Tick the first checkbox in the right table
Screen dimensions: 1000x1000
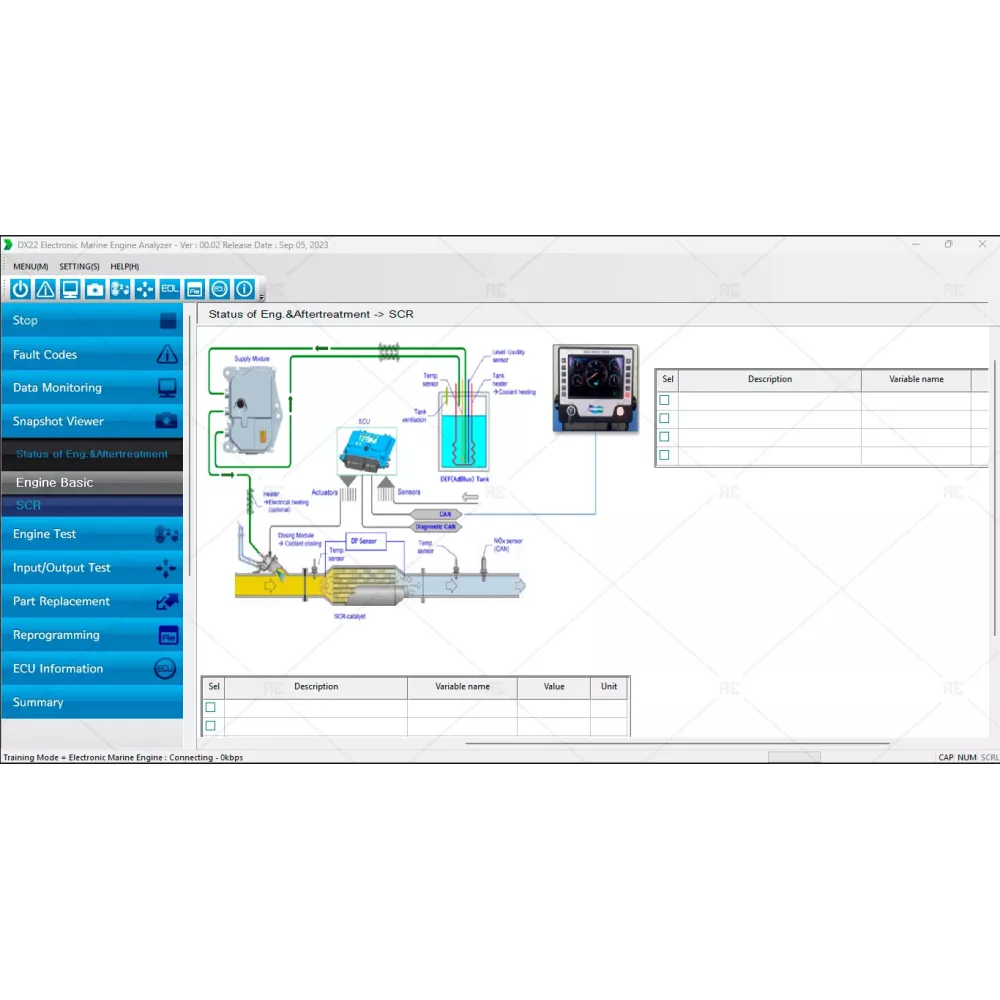point(664,400)
